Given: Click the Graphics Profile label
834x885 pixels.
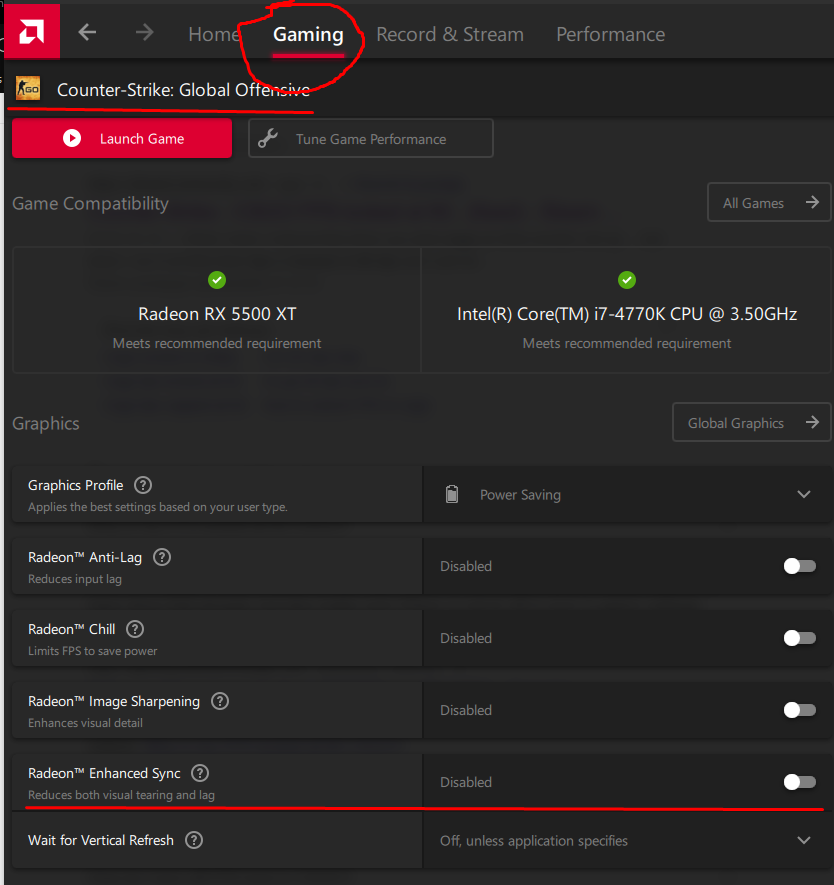Looking at the screenshot, I should tap(76, 485).
